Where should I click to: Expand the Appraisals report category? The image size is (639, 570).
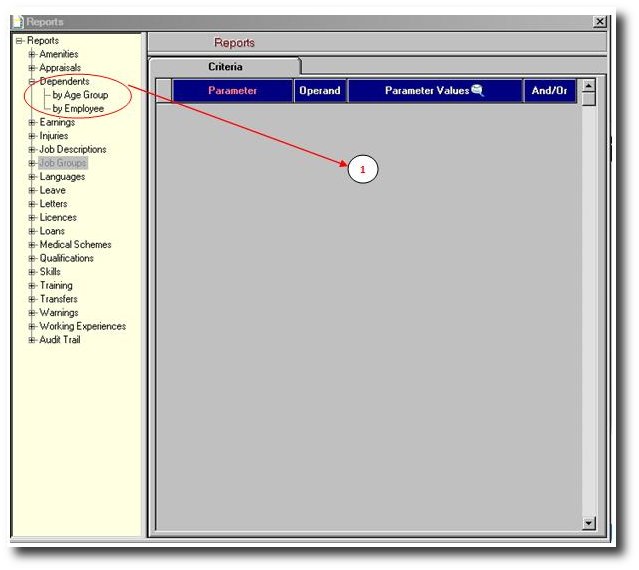coord(32,68)
